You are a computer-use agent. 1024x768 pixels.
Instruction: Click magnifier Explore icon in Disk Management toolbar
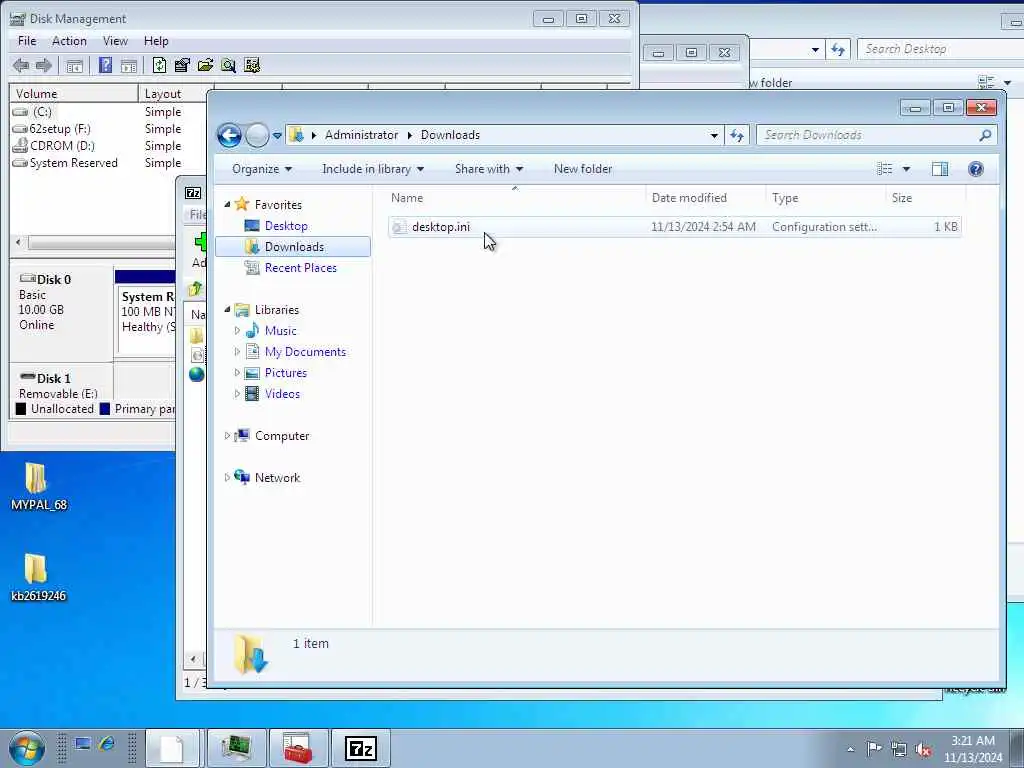pos(228,65)
